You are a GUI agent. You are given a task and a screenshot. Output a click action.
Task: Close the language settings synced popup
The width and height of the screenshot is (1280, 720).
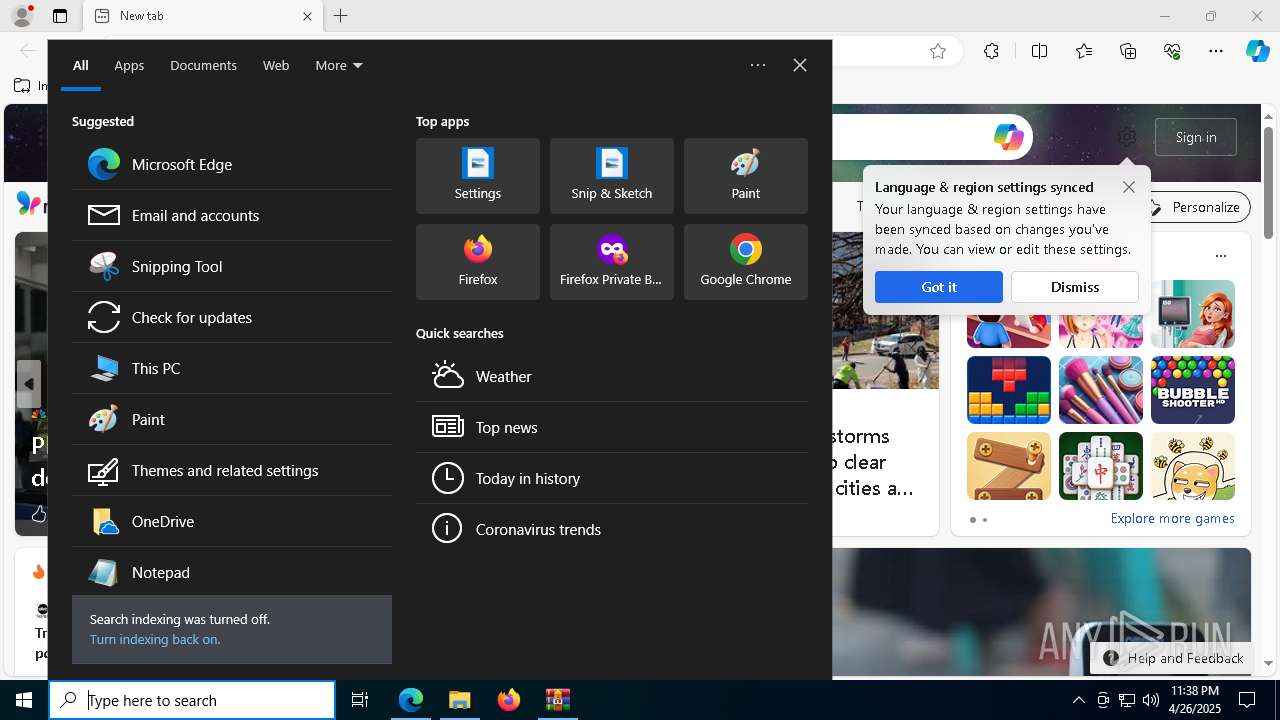[1129, 187]
